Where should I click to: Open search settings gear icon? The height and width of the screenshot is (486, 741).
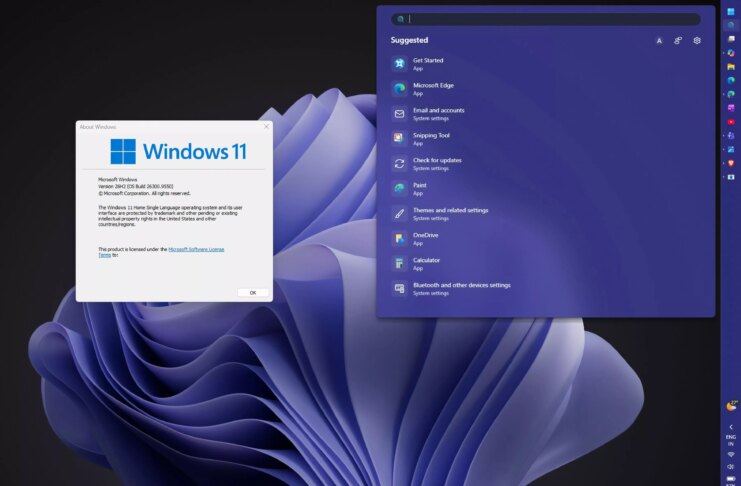point(697,41)
